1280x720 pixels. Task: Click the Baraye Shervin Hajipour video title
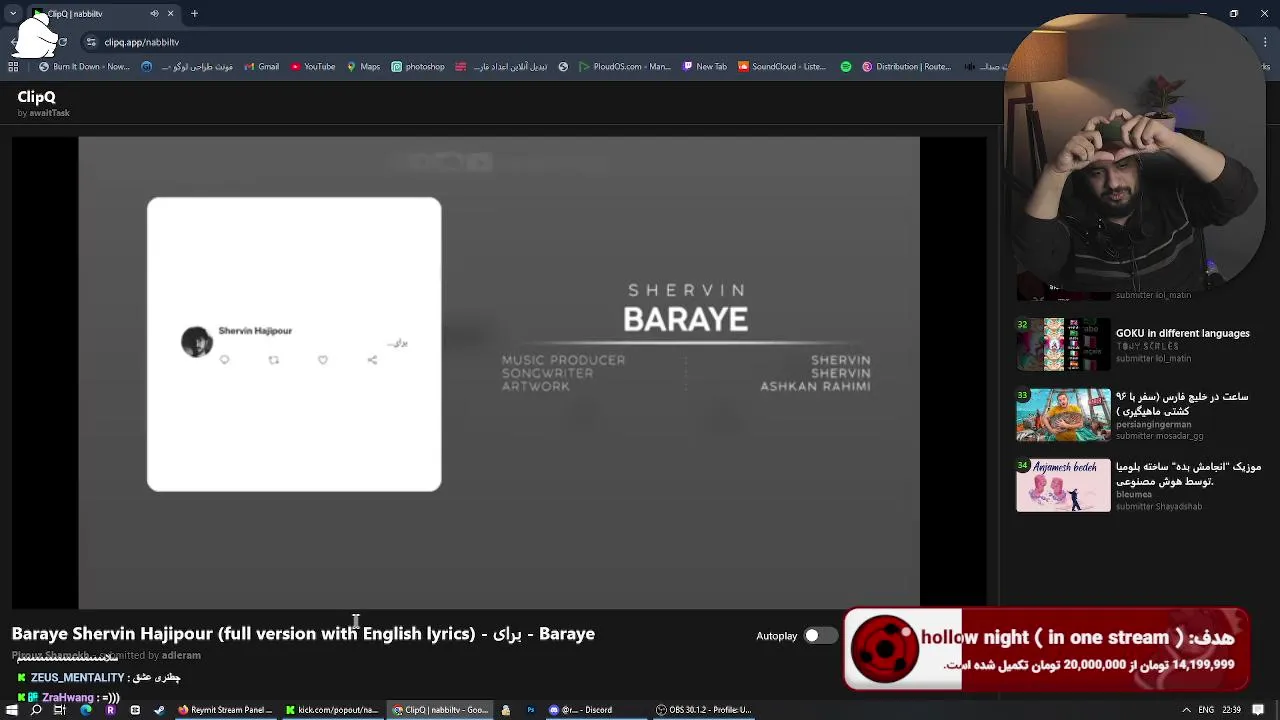point(303,634)
